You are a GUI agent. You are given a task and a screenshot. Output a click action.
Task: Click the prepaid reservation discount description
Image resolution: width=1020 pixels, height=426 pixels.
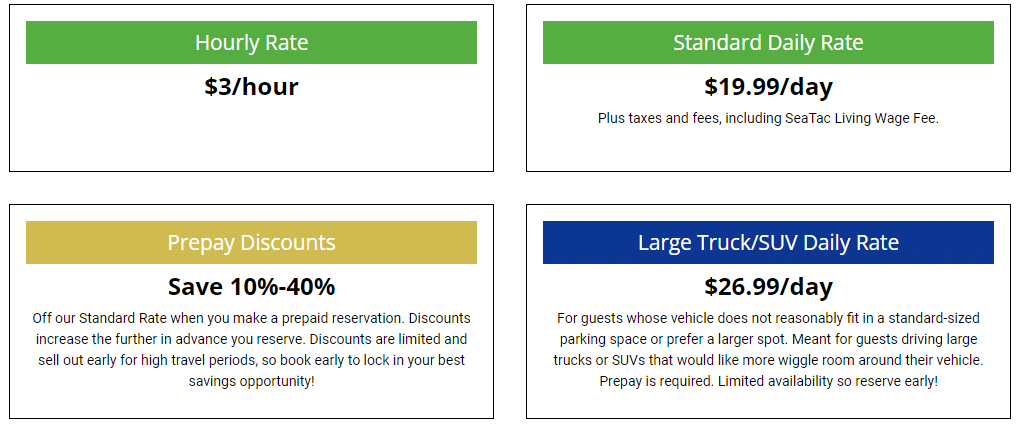tap(251, 350)
